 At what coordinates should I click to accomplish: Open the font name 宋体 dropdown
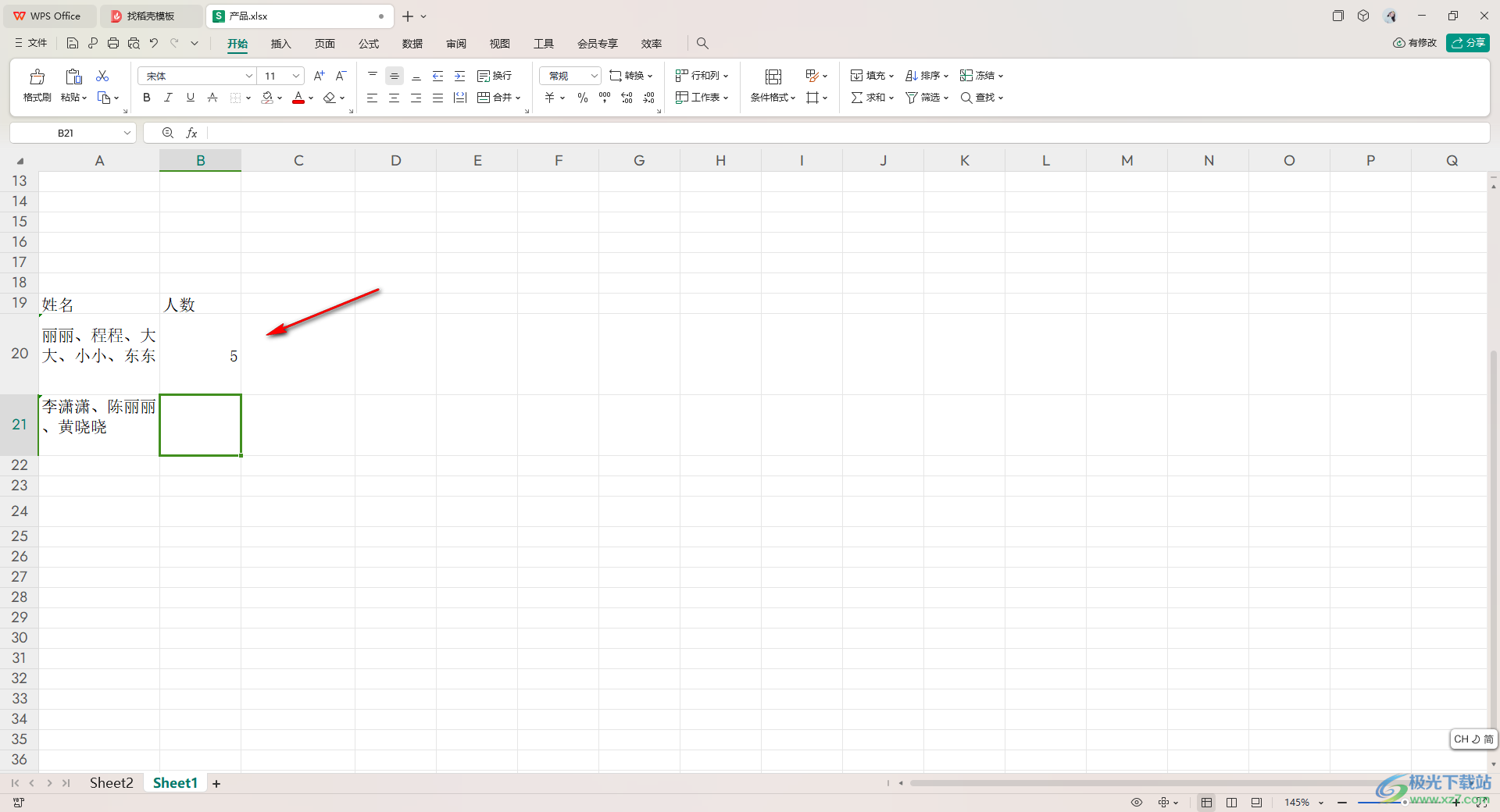point(248,76)
